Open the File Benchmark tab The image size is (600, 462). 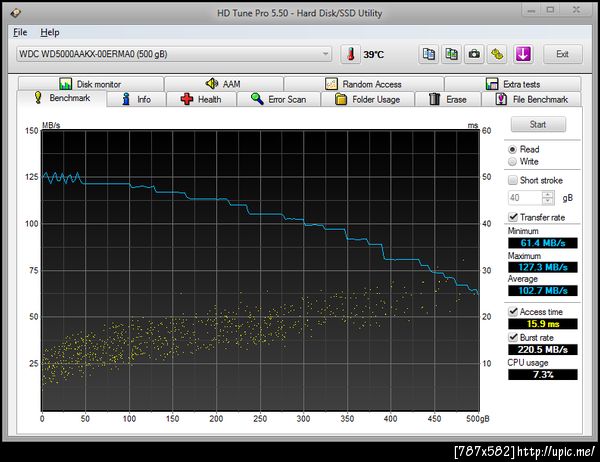(x=532, y=100)
